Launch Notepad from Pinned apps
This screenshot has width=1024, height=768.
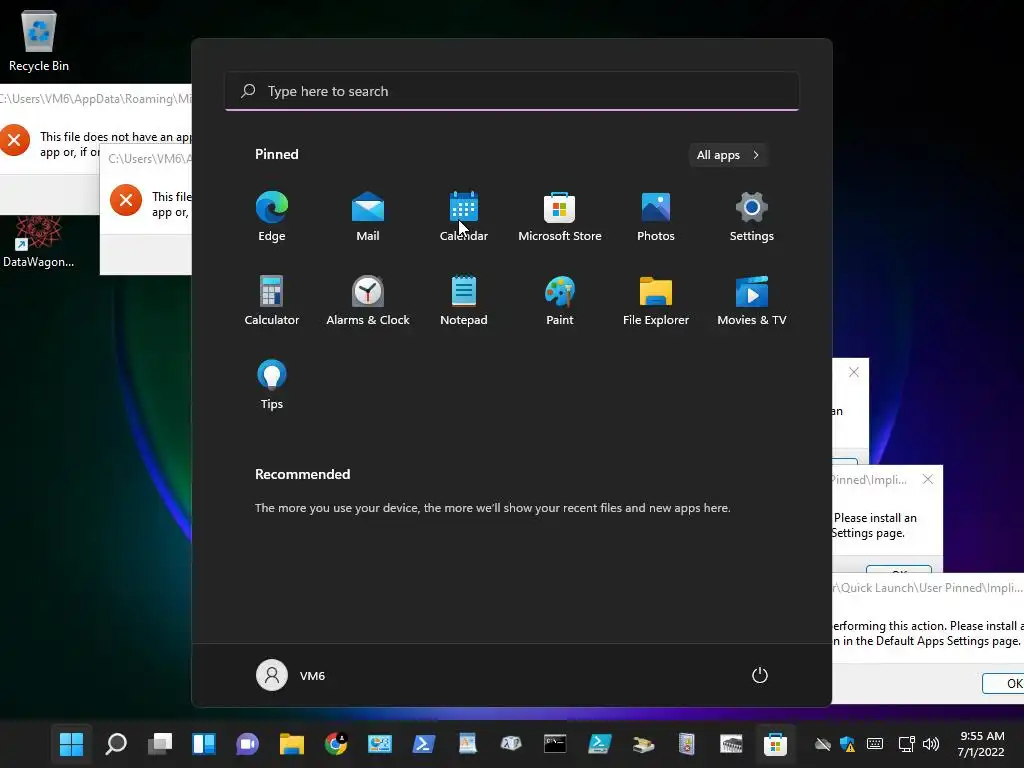tap(464, 301)
